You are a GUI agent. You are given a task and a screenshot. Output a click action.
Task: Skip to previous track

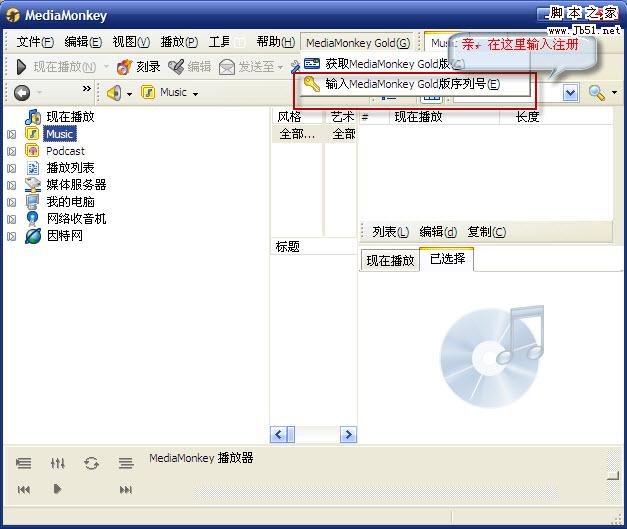[x=24, y=489]
